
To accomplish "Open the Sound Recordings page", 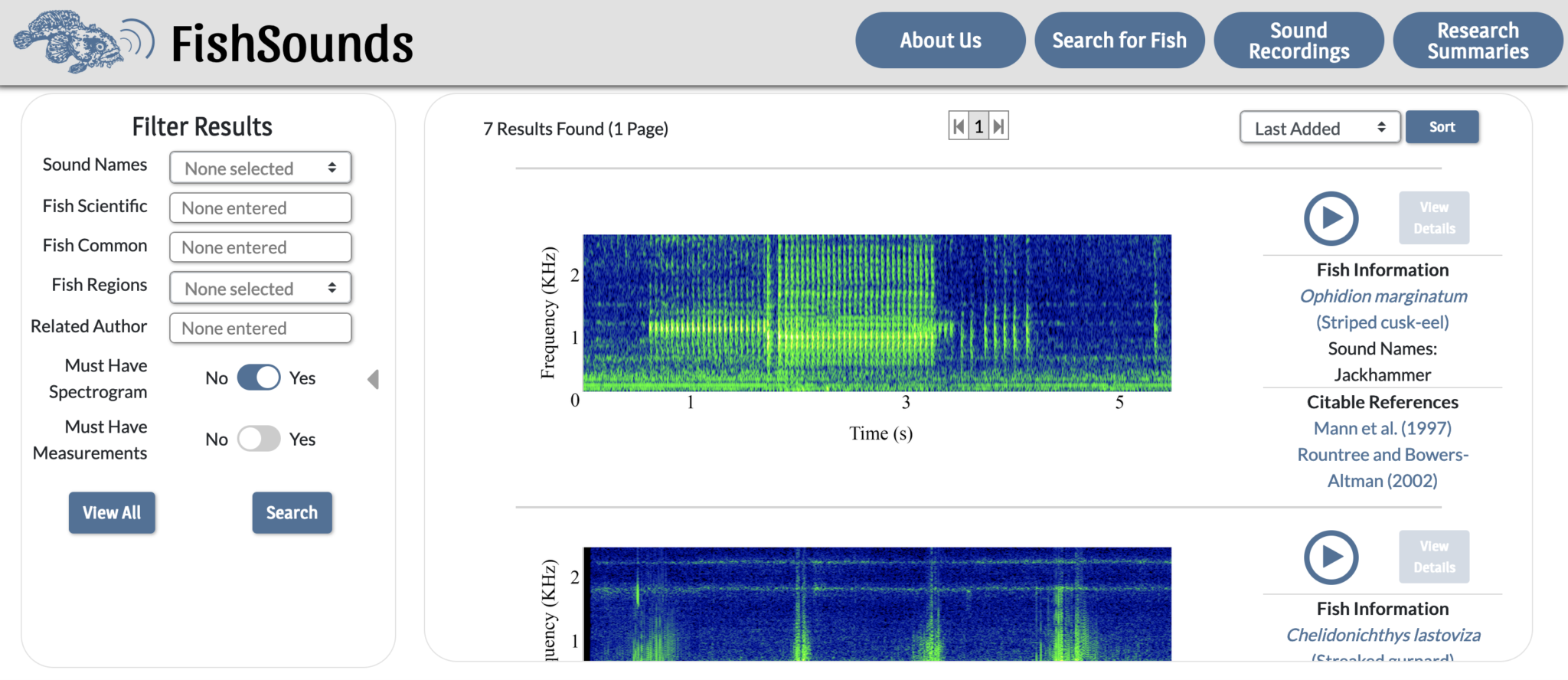I will point(1298,41).
